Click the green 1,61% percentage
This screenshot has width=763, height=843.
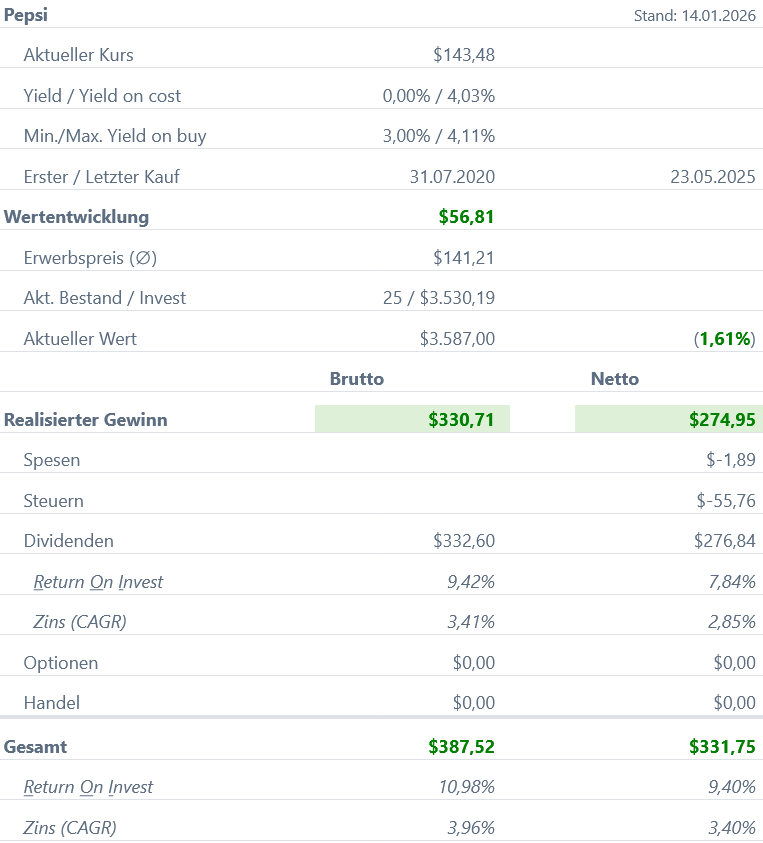pyautogui.click(x=725, y=339)
